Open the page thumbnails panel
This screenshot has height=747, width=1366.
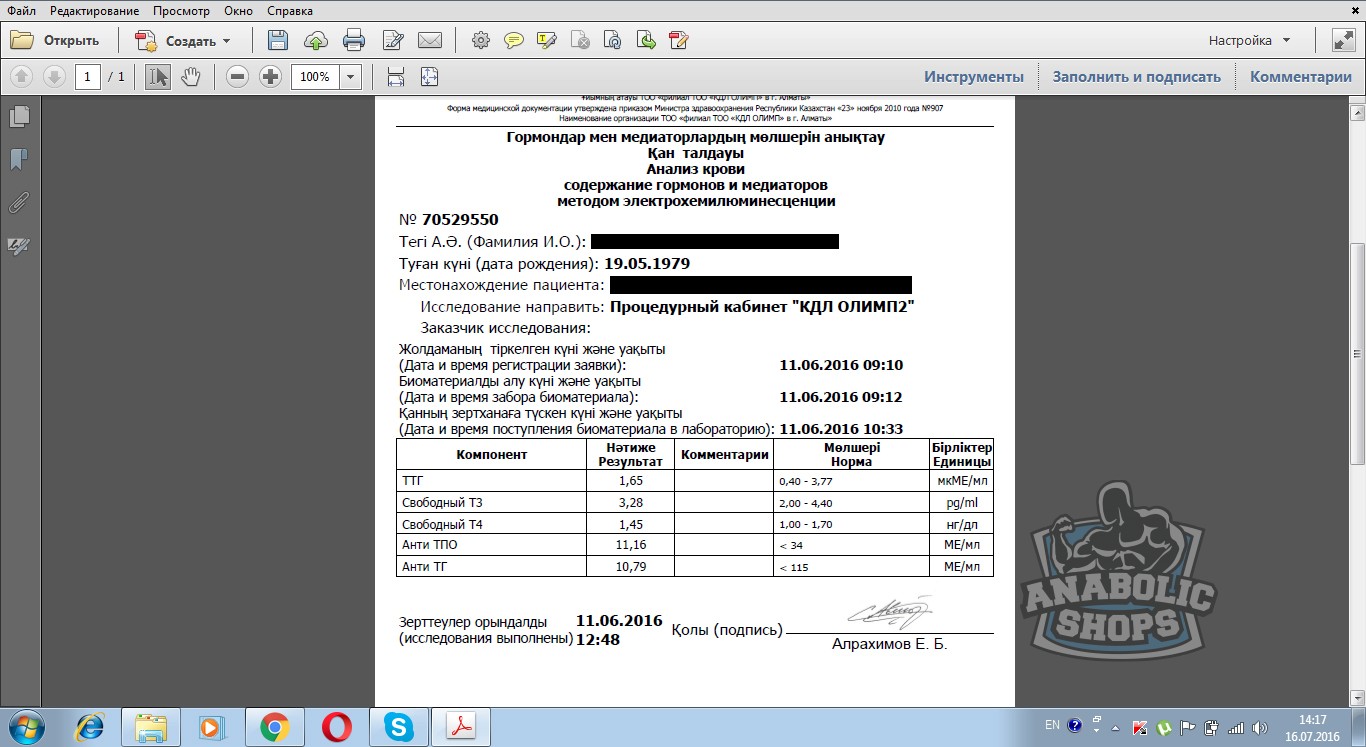click(19, 117)
